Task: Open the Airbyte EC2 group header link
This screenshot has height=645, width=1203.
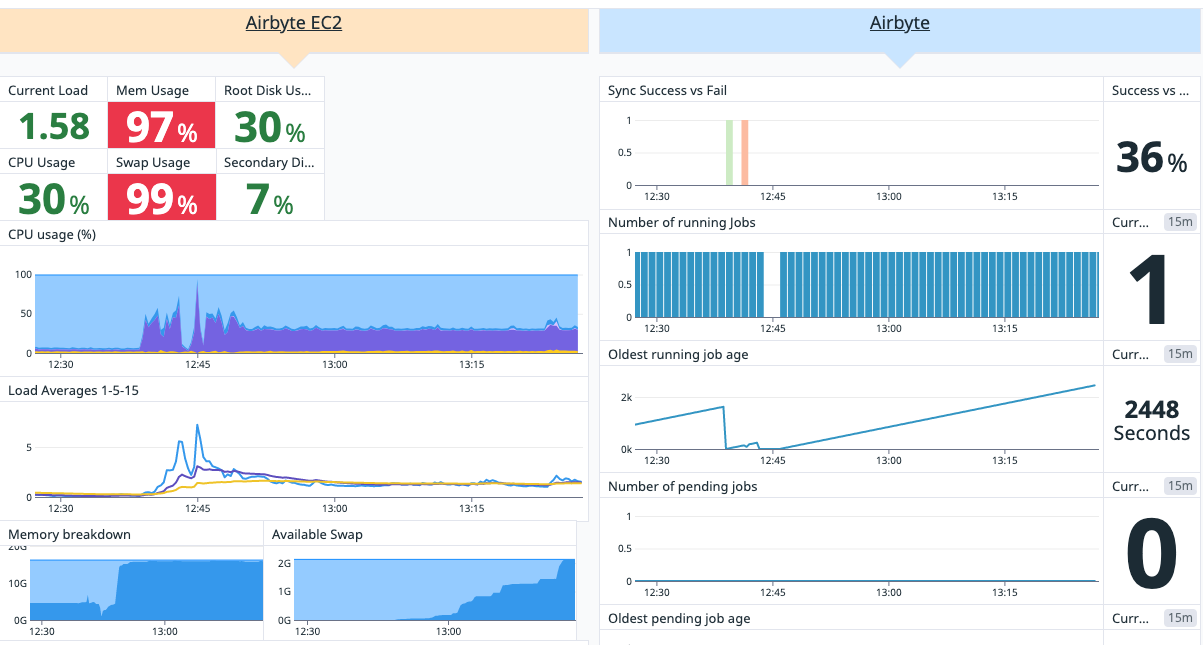Action: (x=294, y=23)
